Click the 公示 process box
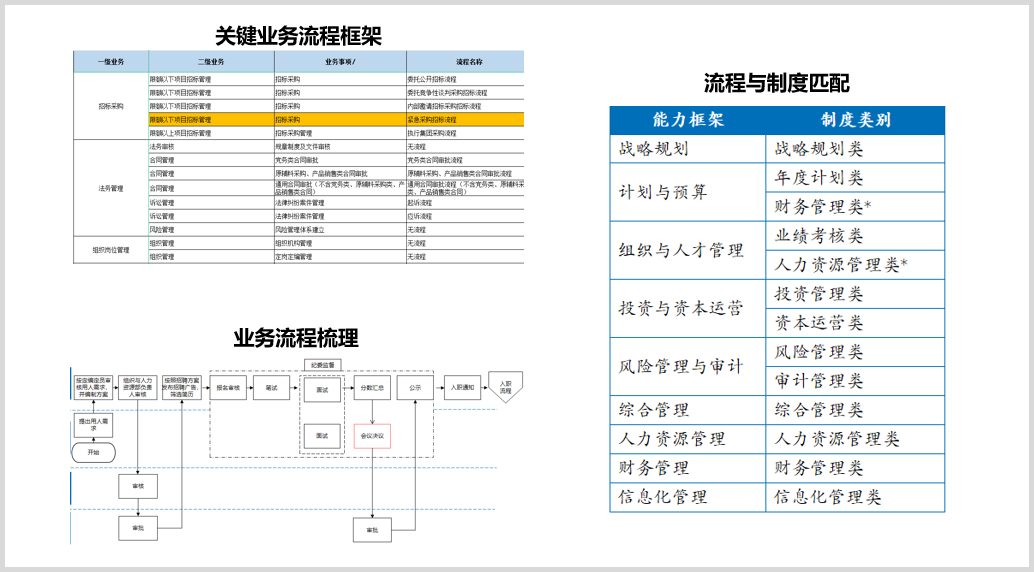 point(415,387)
